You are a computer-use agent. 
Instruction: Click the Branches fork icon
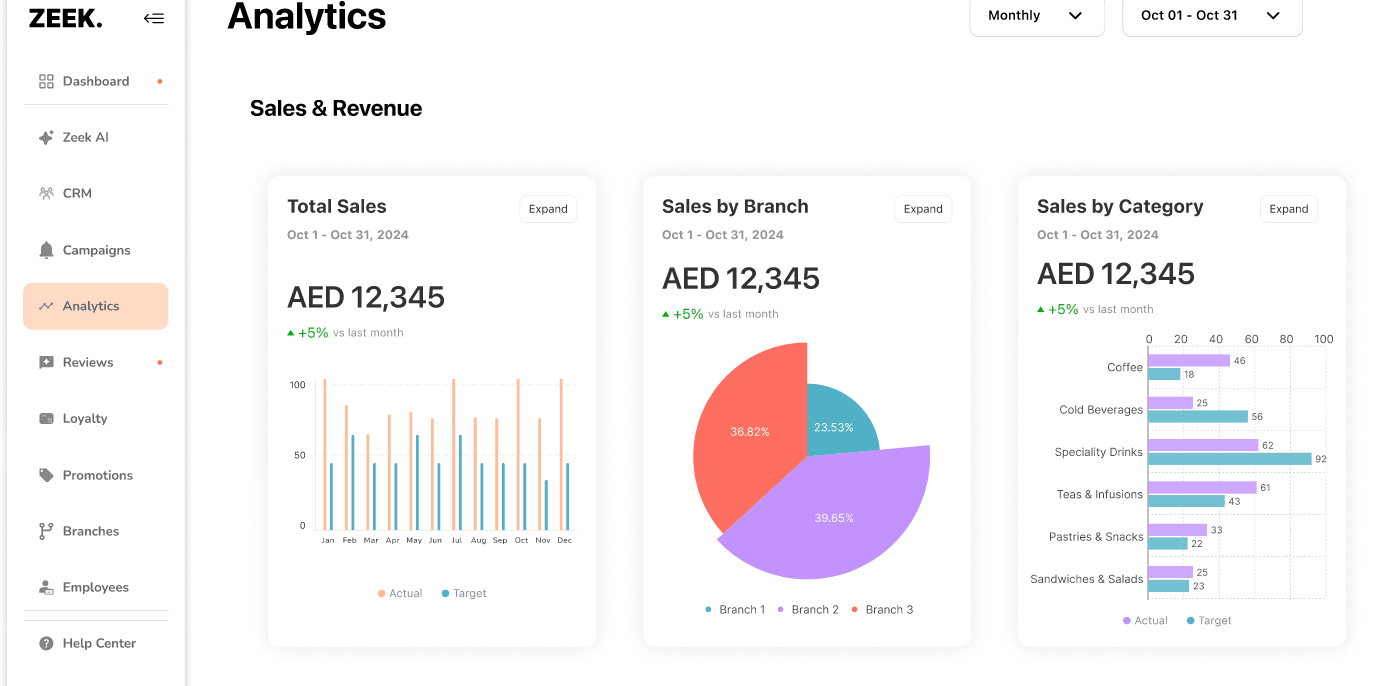coord(46,531)
